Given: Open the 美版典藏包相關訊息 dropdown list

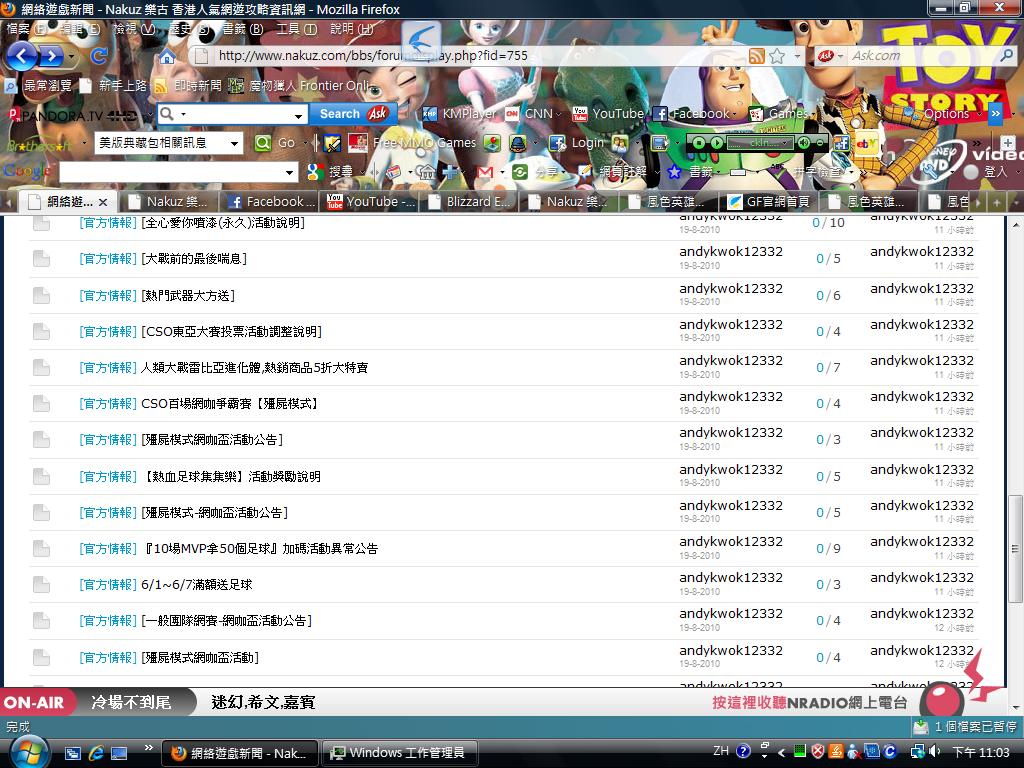Looking at the screenshot, I should point(235,143).
